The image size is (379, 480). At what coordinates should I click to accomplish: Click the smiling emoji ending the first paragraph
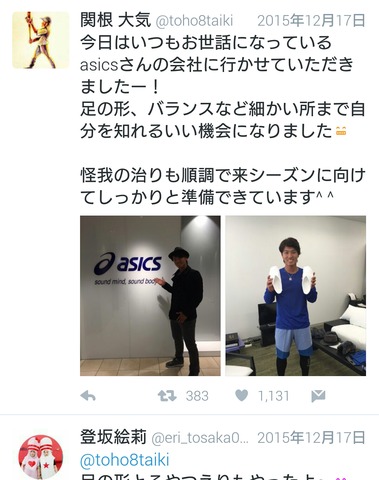(x=341, y=131)
